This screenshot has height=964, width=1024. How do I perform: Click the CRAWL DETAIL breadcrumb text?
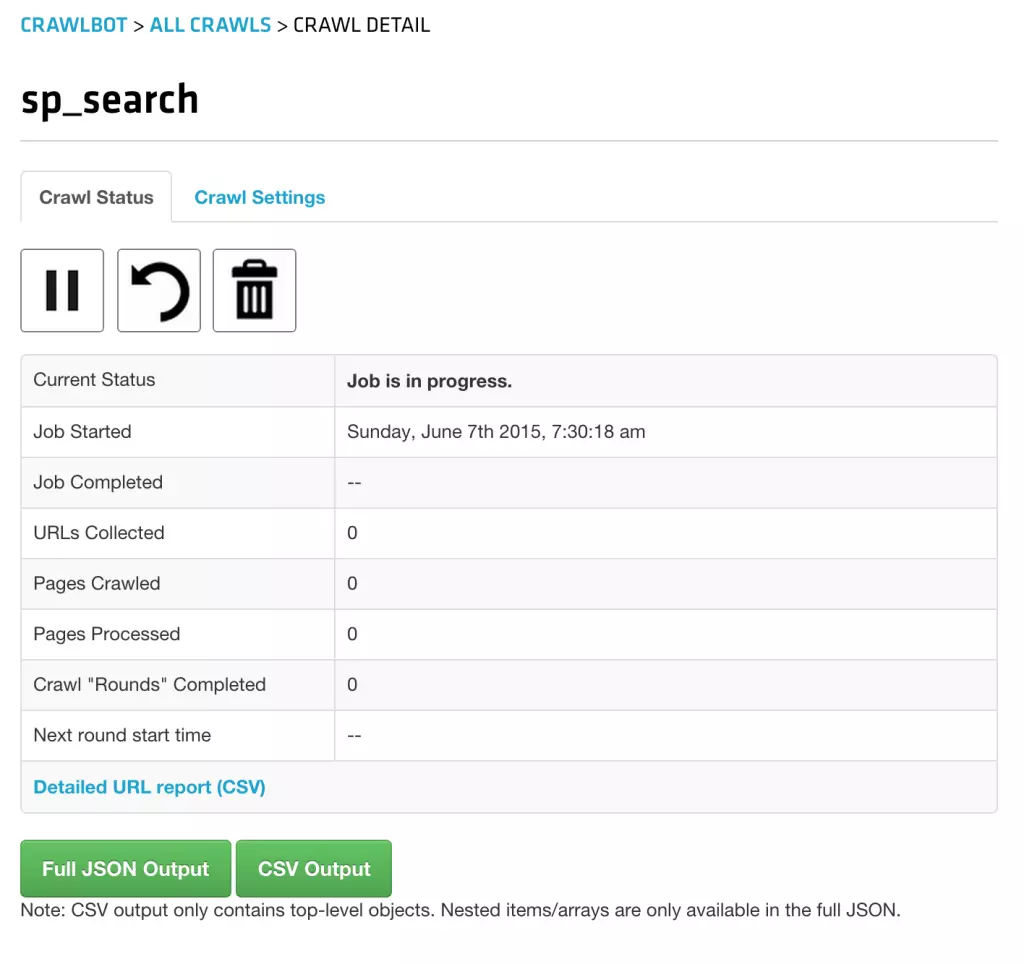pyautogui.click(x=361, y=25)
